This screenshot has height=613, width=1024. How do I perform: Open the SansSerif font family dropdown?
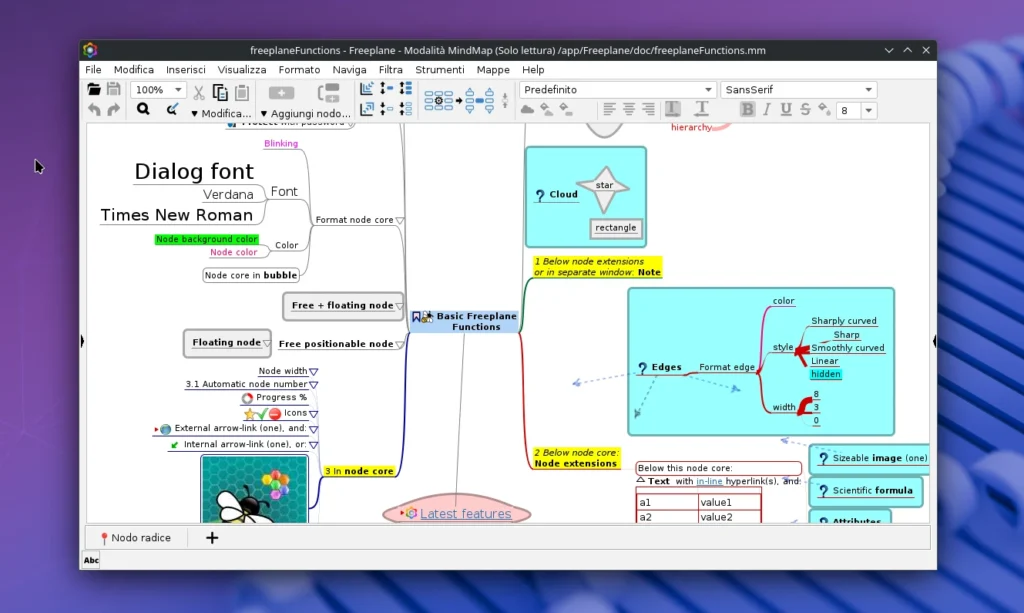797,89
